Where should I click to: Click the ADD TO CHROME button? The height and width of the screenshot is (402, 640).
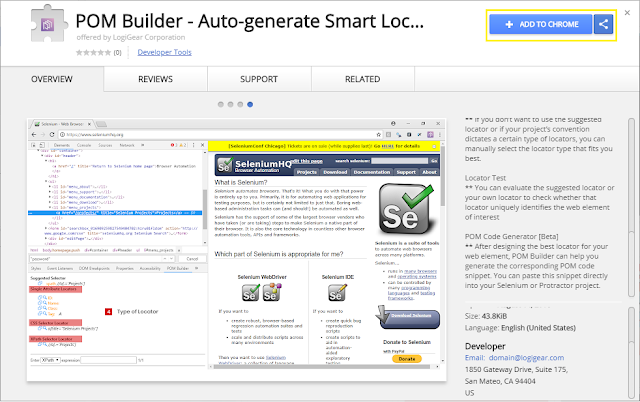(x=541, y=24)
